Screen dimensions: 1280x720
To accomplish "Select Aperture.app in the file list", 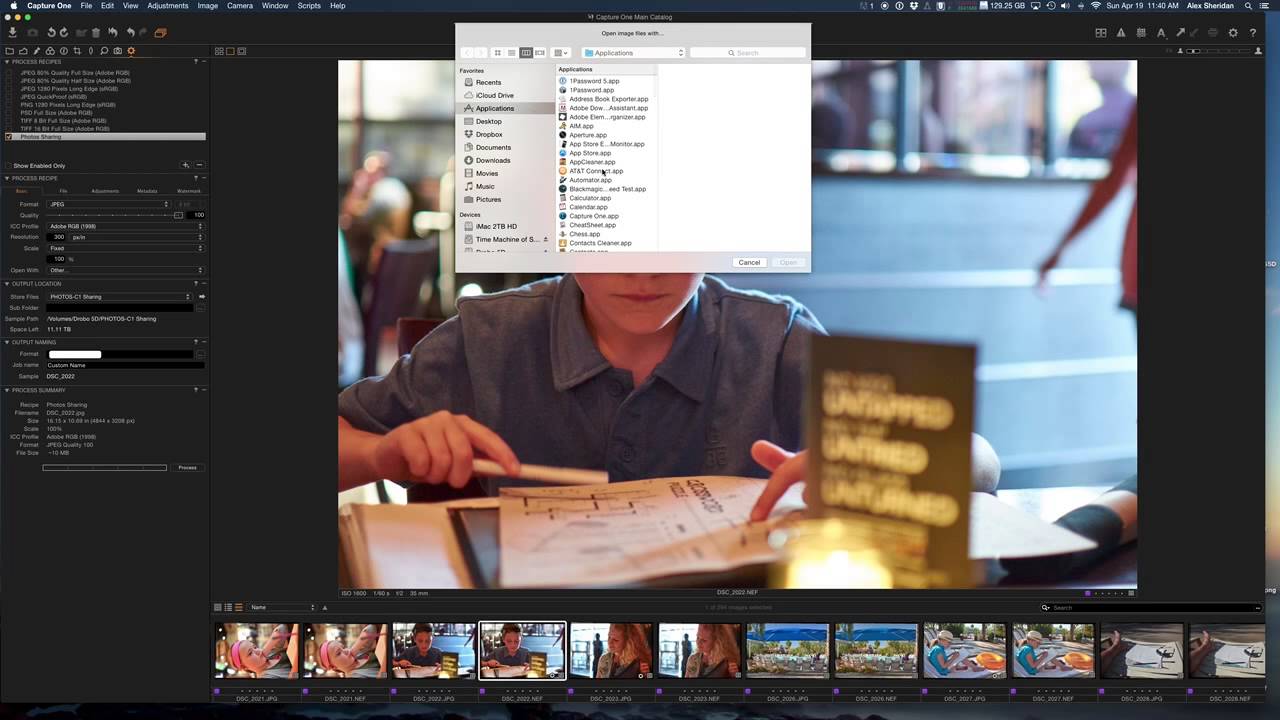I will 588,135.
